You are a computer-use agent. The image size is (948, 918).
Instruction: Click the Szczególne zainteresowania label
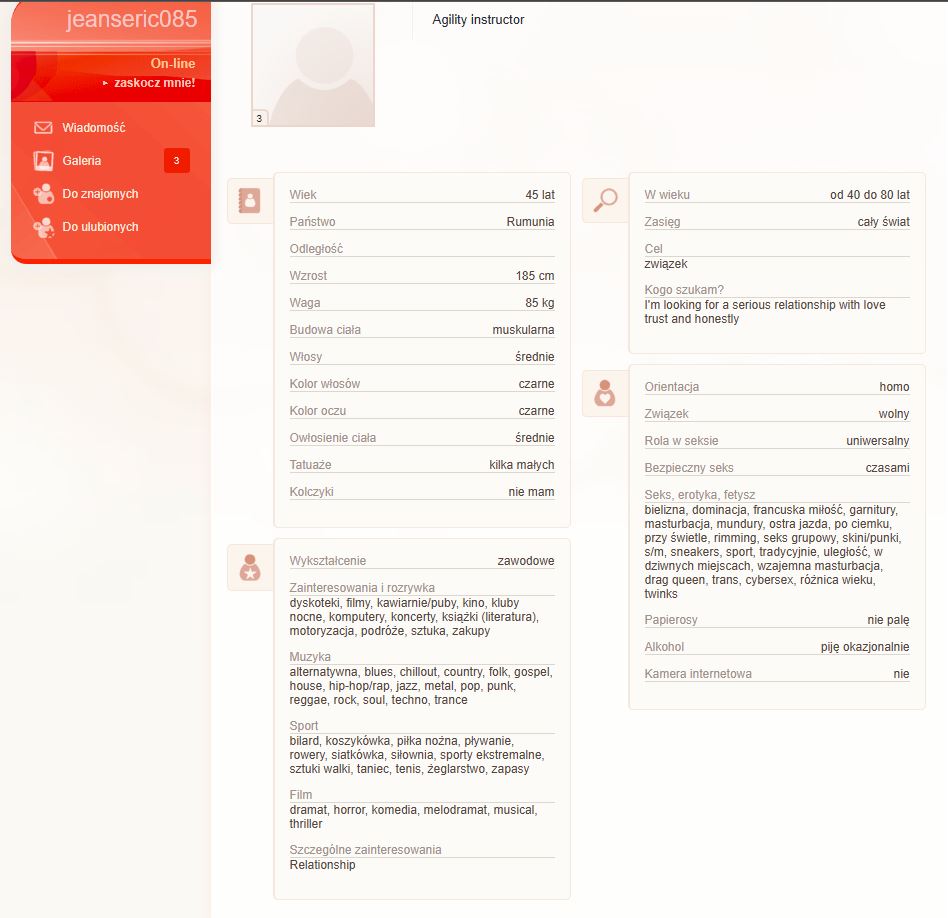(x=365, y=850)
